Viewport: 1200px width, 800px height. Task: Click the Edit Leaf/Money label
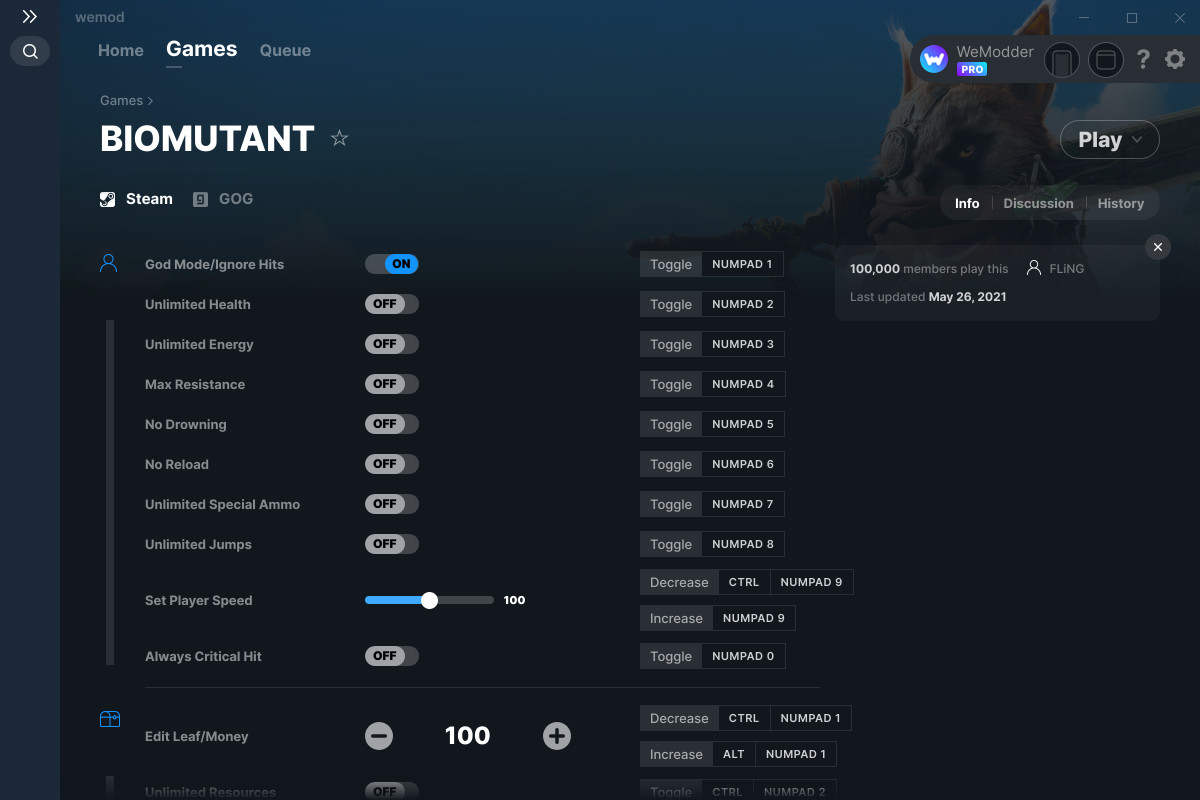click(197, 736)
